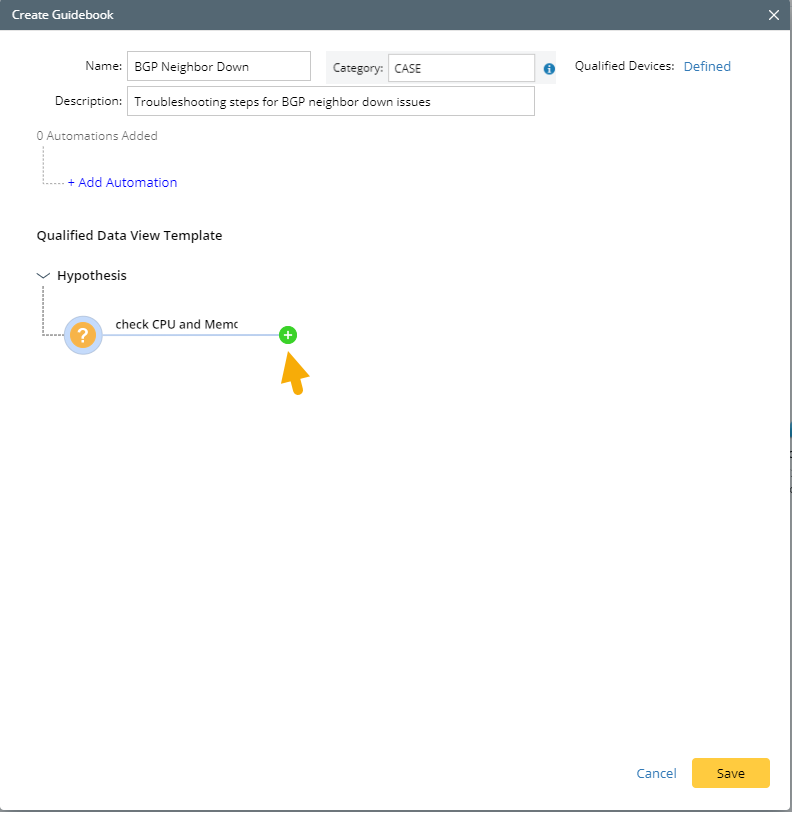Close the Create Guidebook dialog

[x=773, y=15]
